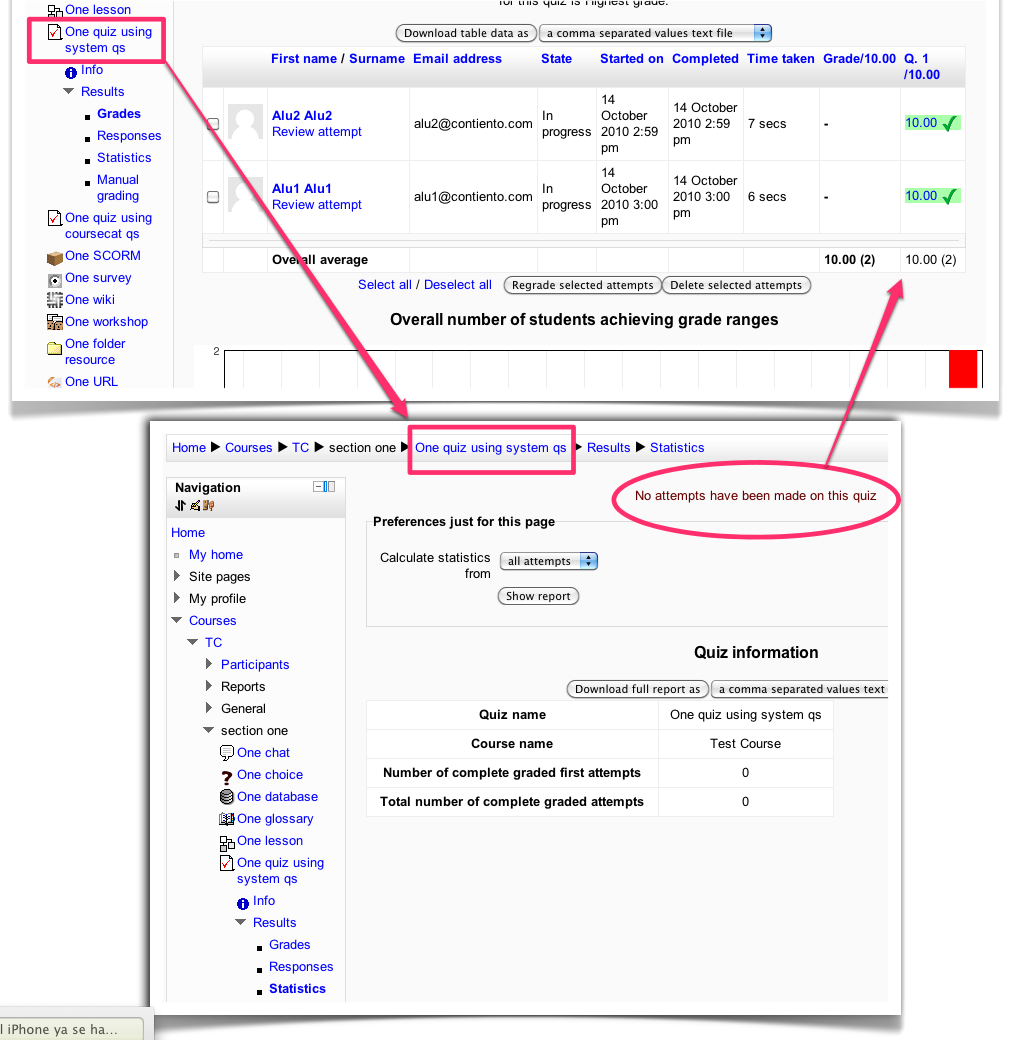The height and width of the screenshot is (1040, 1015).
Task: Click Alu2 Alu2 user avatar
Action: (x=245, y=122)
